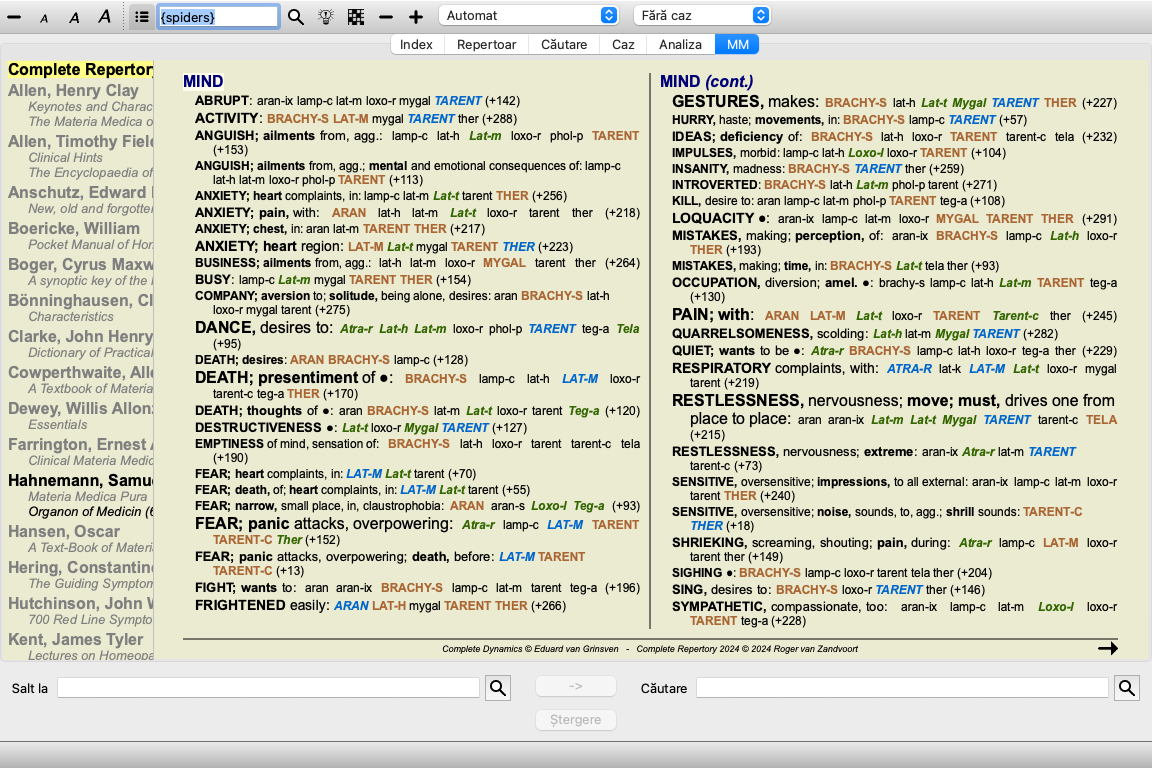The image size is (1152, 768).
Task: Click the leftmost minus icon in toolbar
Action: [14, 17]
